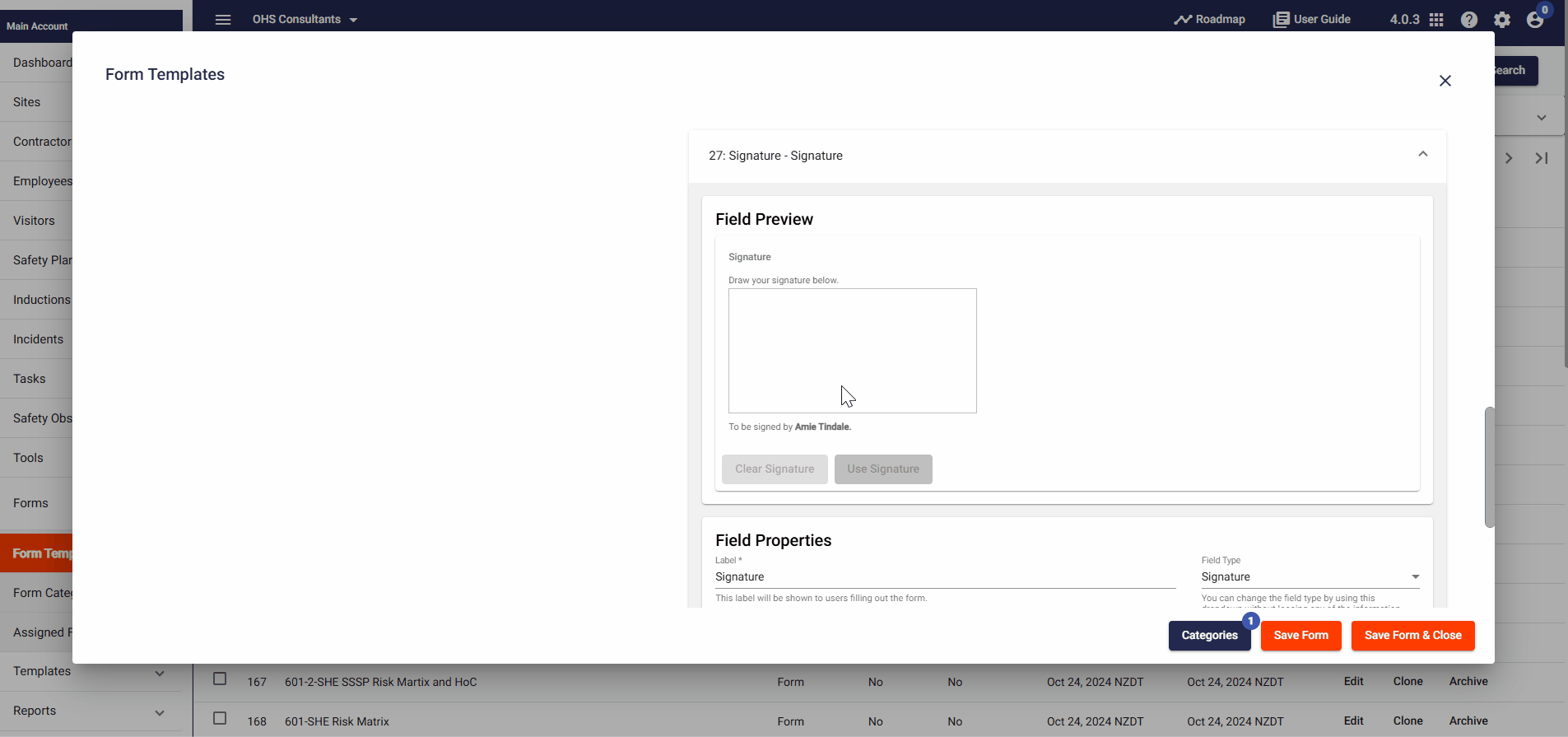This screenshot has width=1568, height=737.
Task: Jump to last page arrow
Action: [x=1542, y=158]
